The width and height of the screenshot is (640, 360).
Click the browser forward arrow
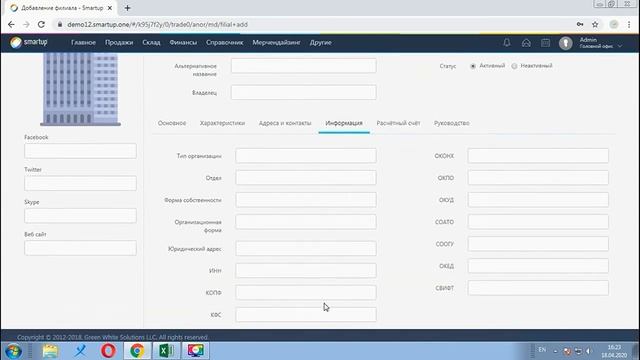tap(26, 24)
